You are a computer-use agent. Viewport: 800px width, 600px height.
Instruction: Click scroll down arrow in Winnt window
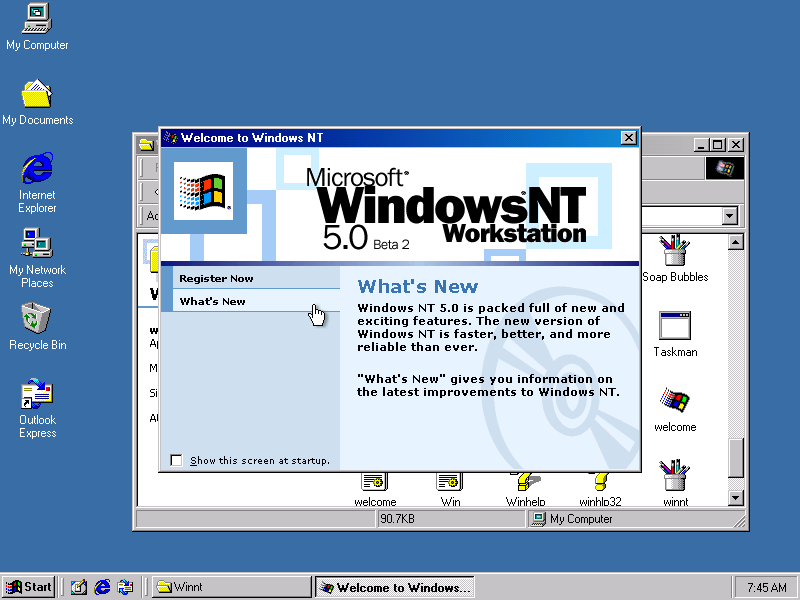735,497
